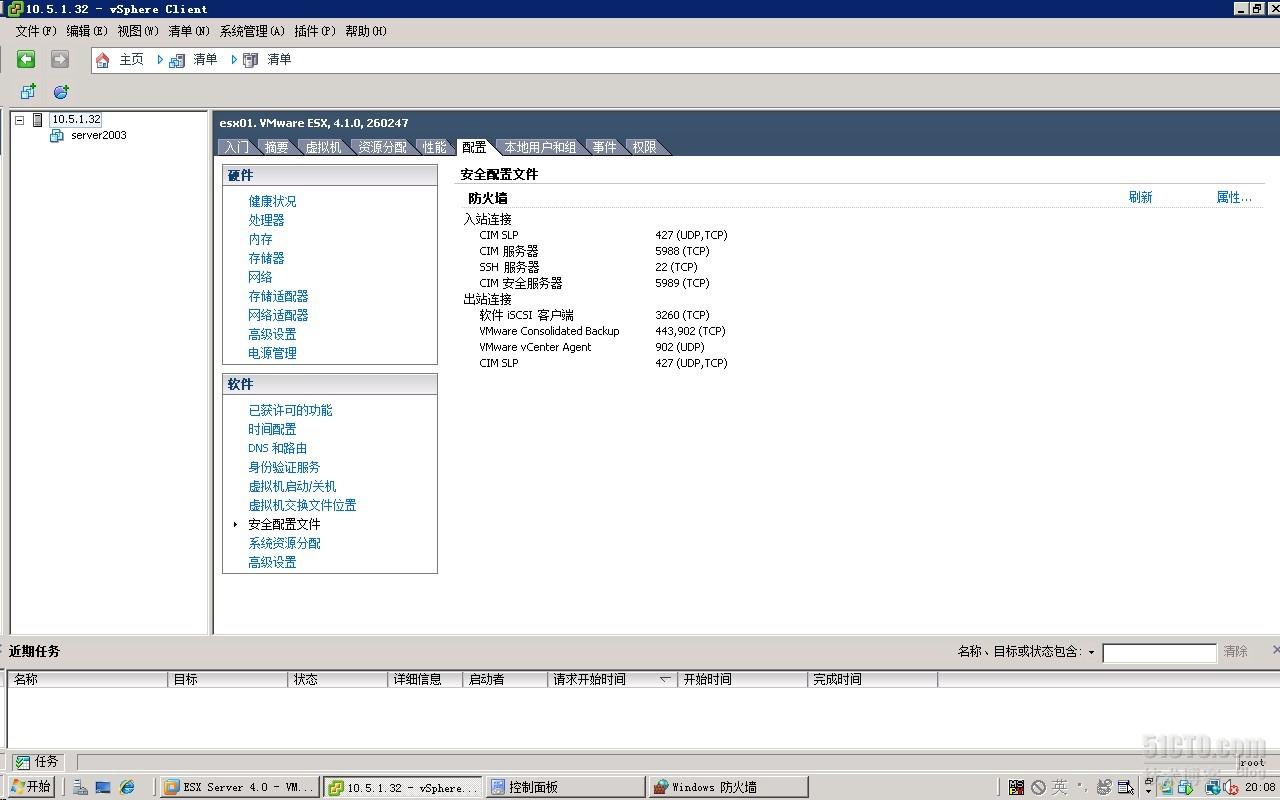This screenshot has width=1280, height=800.
Task: Select host 10.5.1.32 server icon in tree
Action: click(x=39, y=120)
